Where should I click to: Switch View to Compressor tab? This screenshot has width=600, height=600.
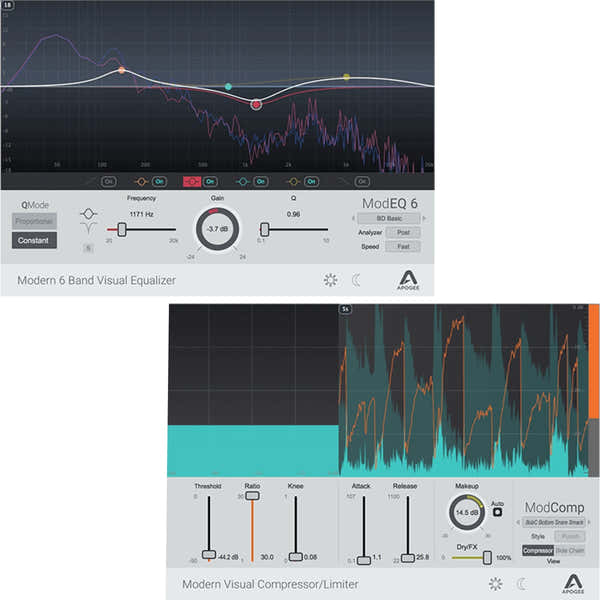(538, 551)
